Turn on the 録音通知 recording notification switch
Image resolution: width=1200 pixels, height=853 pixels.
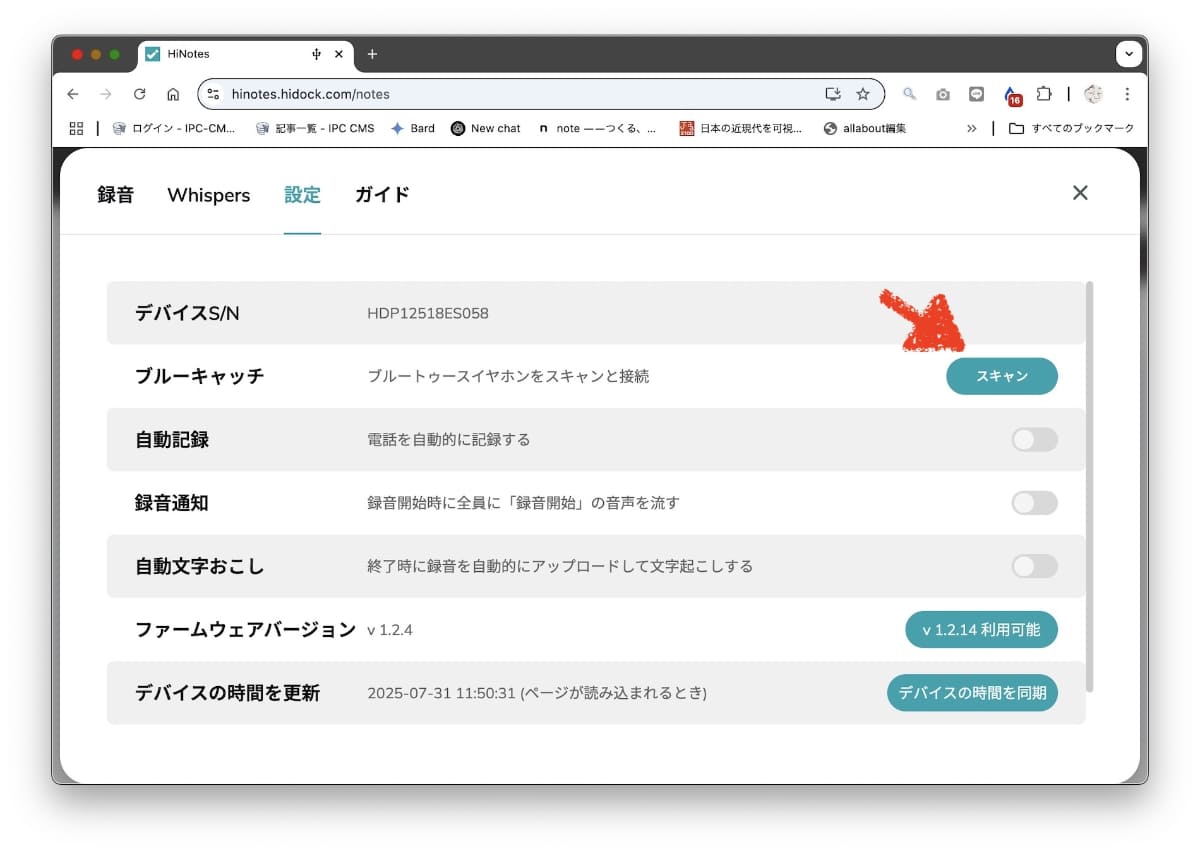point(1034,502)
